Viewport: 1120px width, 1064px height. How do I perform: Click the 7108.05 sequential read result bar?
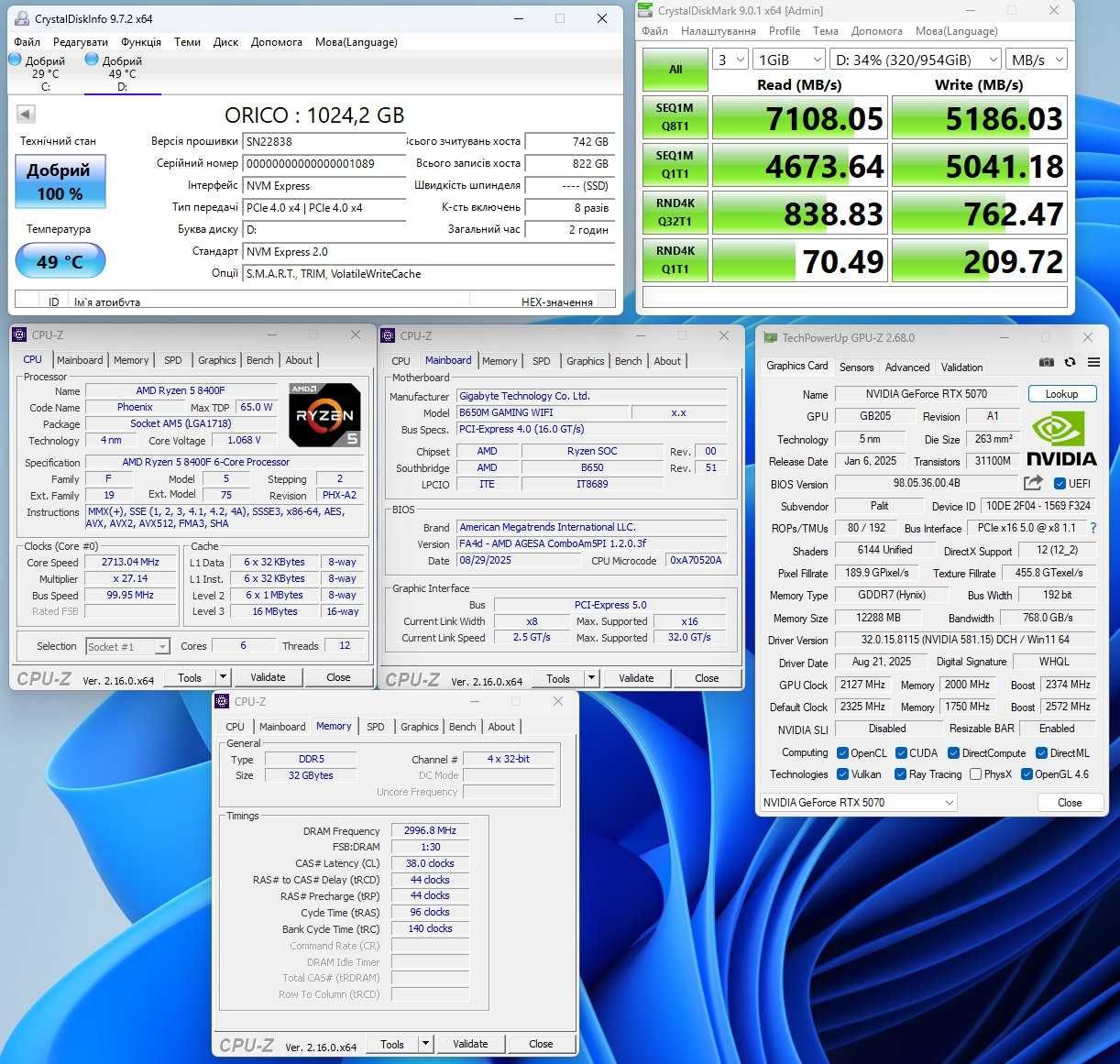coord(799,117)
